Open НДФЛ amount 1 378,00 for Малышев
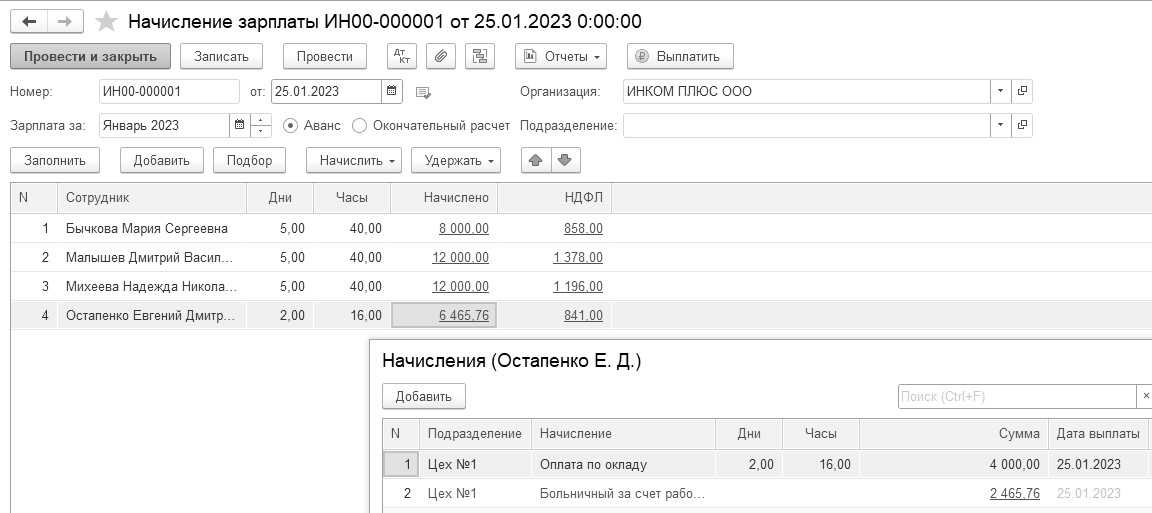The height and width of the screenshot is (513, 1152). 578,257
